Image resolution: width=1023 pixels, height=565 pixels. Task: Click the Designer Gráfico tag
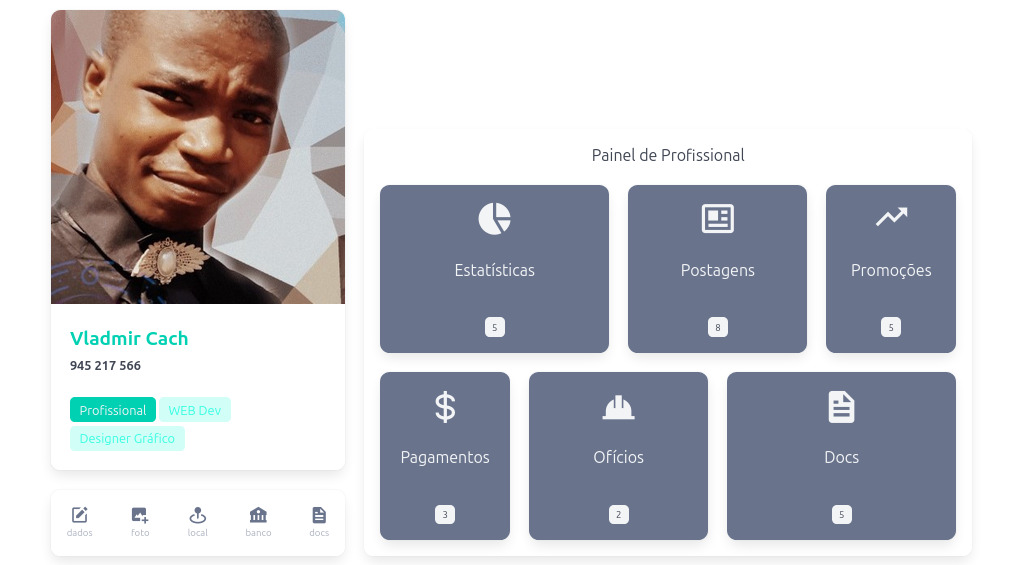click(x=127, y=438)
